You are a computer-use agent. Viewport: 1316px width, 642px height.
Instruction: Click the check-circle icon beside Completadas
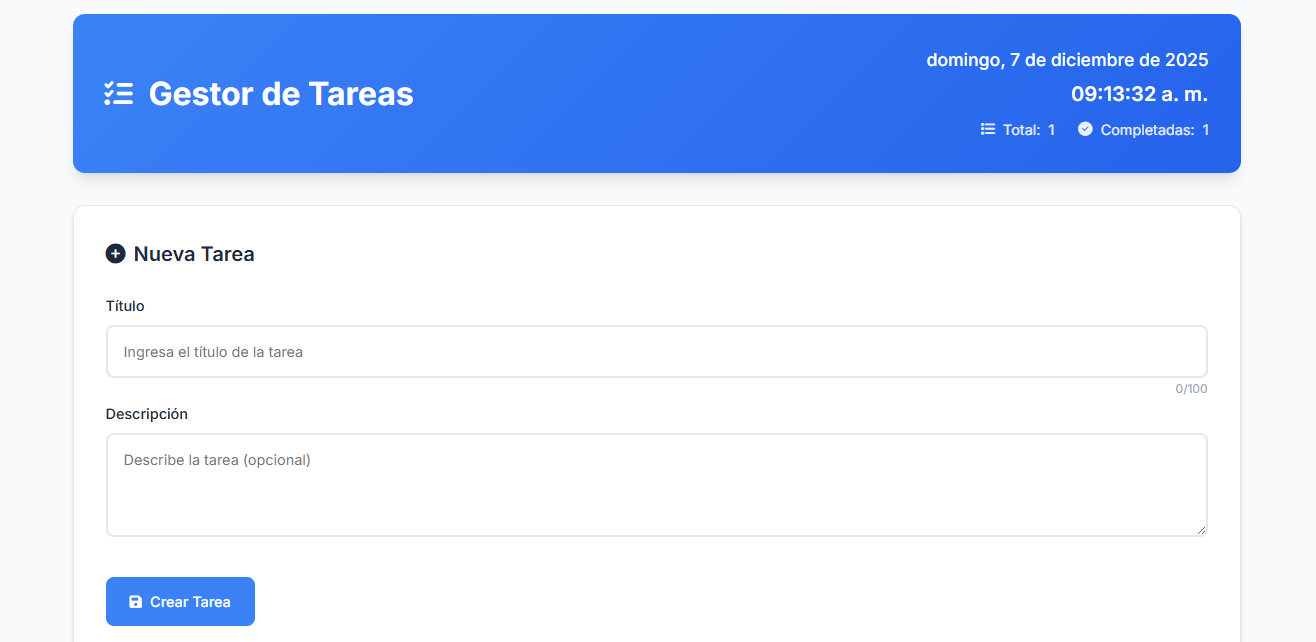click(x=1085, y=129)
